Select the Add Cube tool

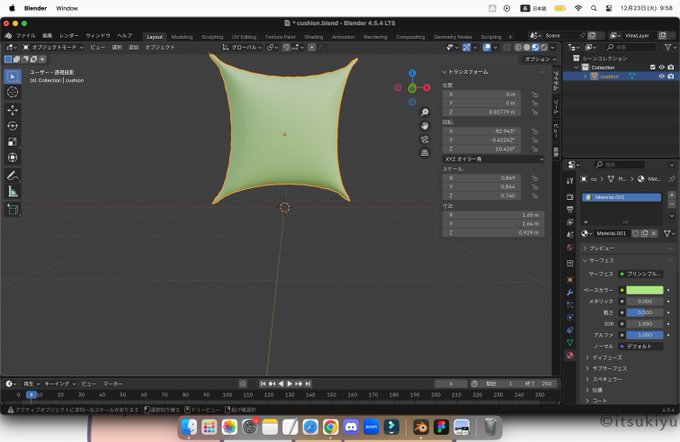click(13, 210)
